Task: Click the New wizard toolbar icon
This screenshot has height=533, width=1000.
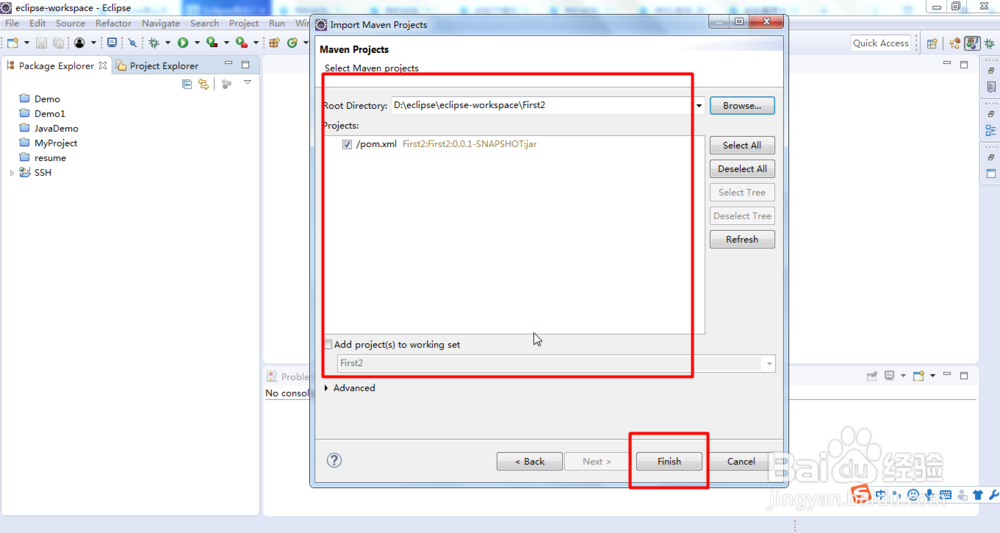Action: click(13, 43)
